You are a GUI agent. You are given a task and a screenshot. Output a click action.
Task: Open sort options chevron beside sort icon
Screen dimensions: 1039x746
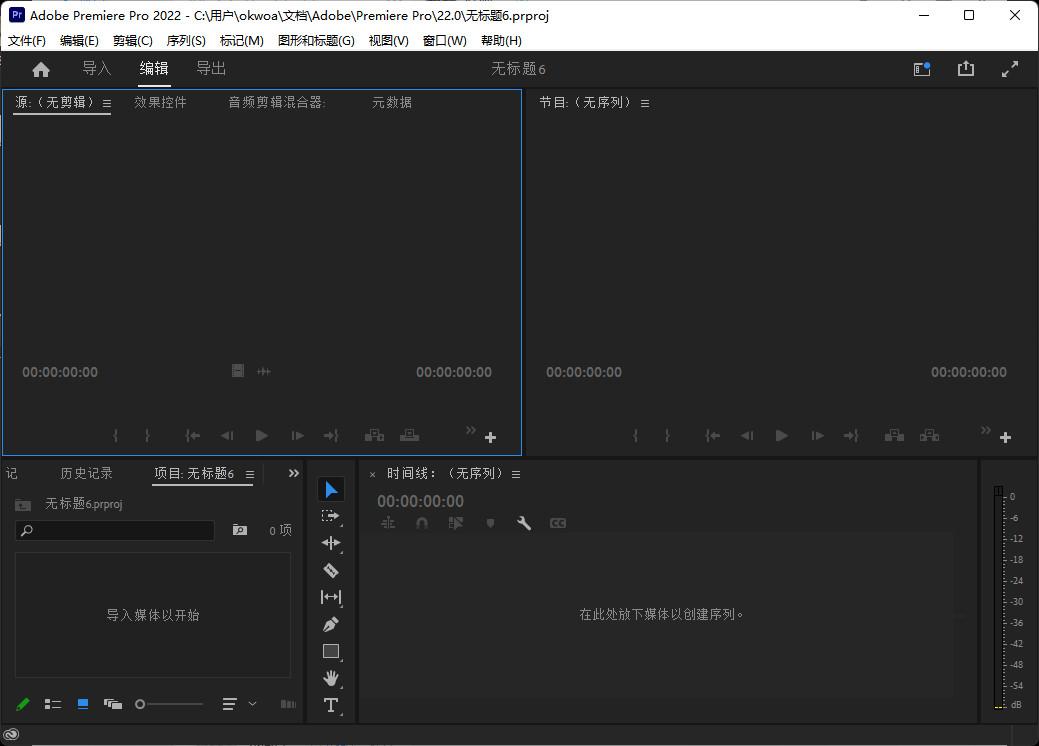click(x=252, y=704)
